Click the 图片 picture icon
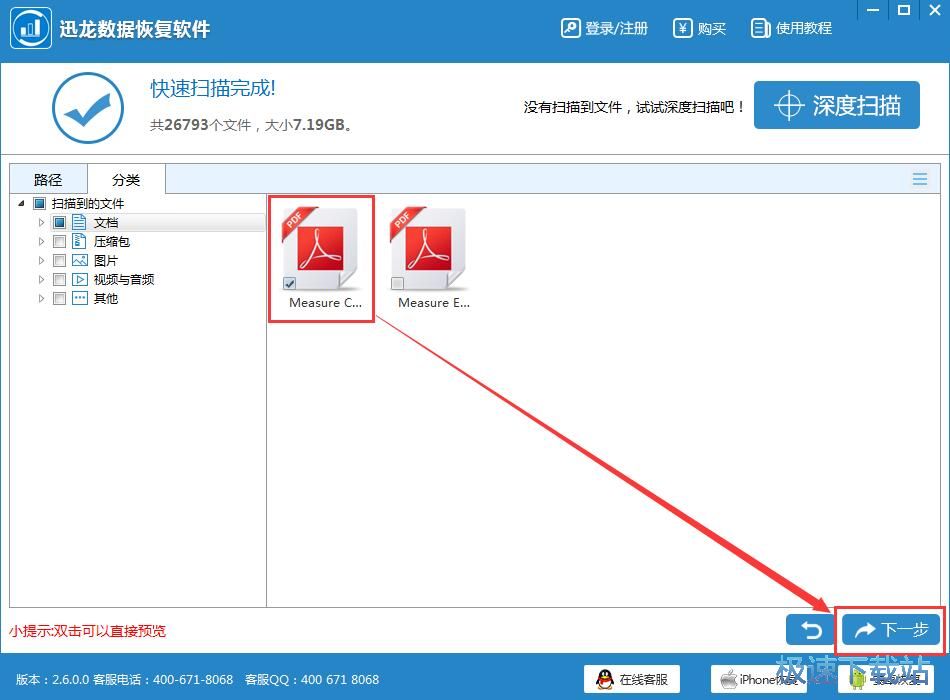This screenshot has width=950, height=700. 79,261
